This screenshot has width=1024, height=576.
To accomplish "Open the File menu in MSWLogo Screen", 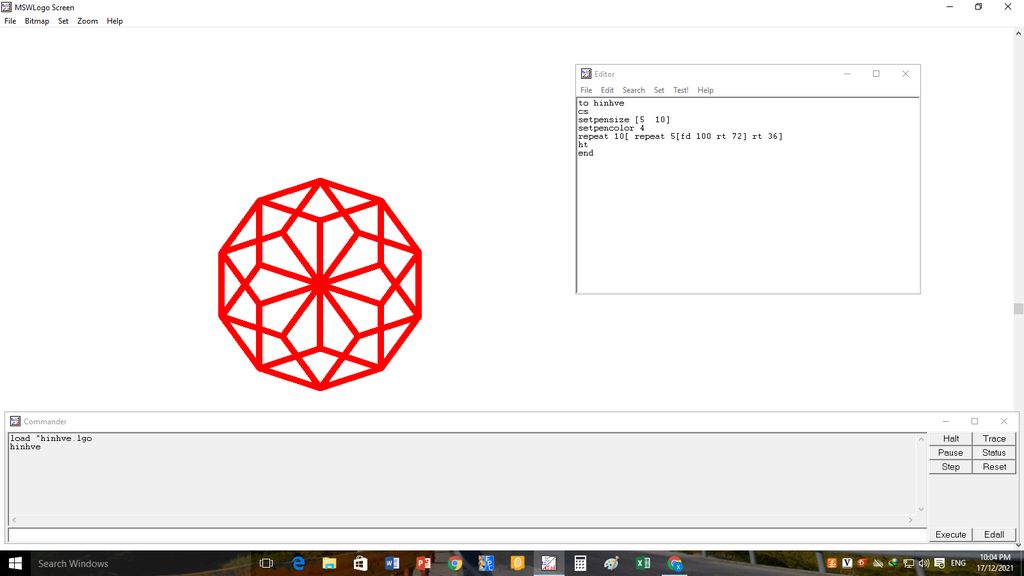I will [10, 21].
